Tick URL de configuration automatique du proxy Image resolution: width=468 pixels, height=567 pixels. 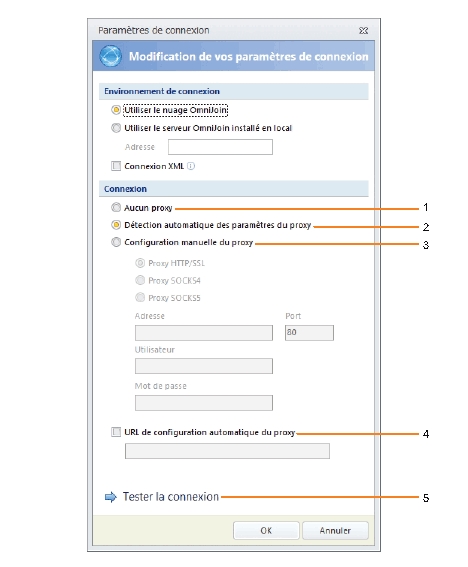116,432
